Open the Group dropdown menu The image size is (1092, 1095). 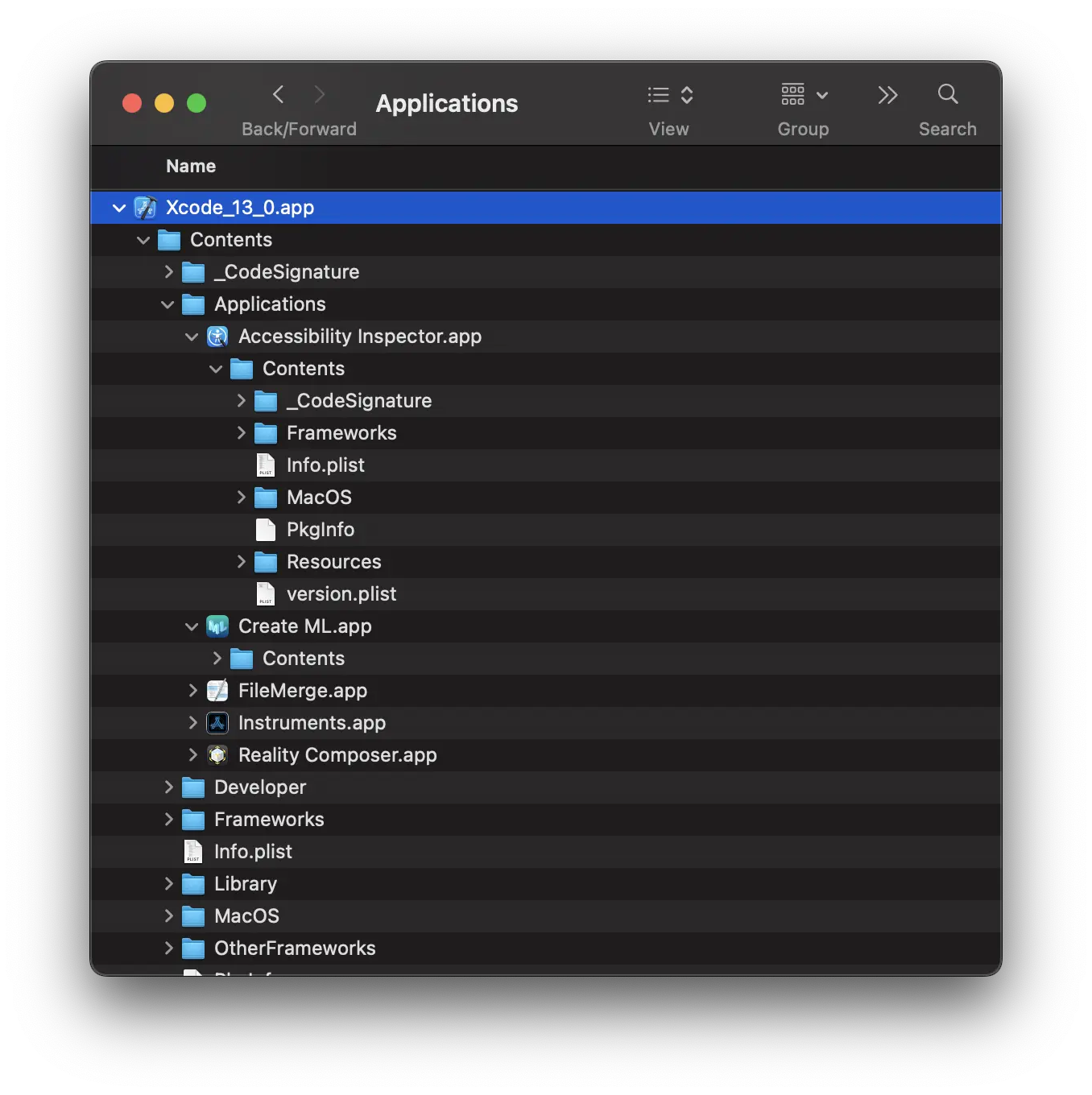[x=804, y=95]
